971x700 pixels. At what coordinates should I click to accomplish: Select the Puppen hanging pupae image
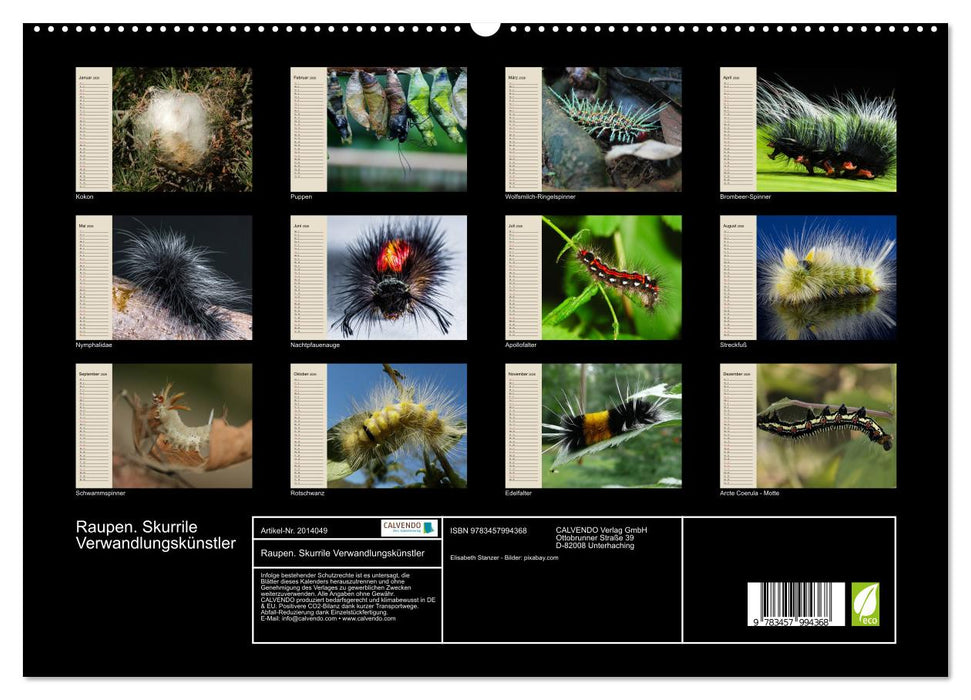tap(396, 129)
